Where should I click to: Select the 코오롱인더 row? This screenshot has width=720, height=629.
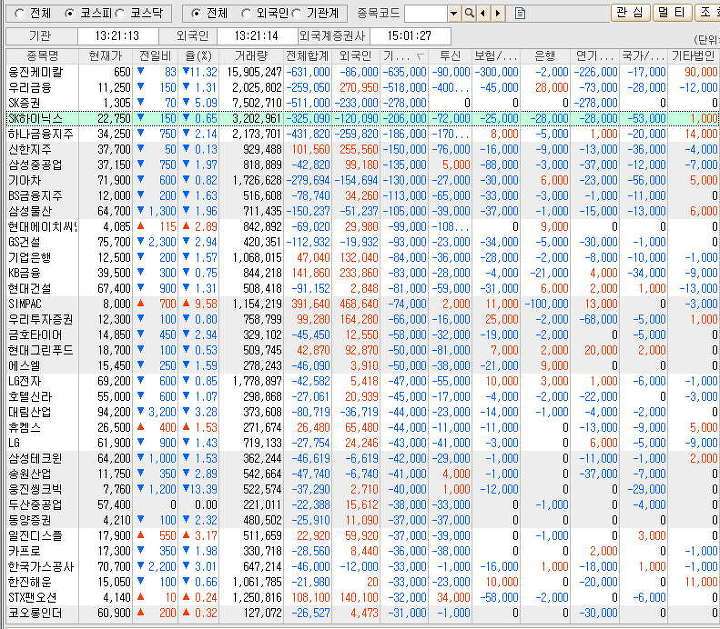pos(363,613)
